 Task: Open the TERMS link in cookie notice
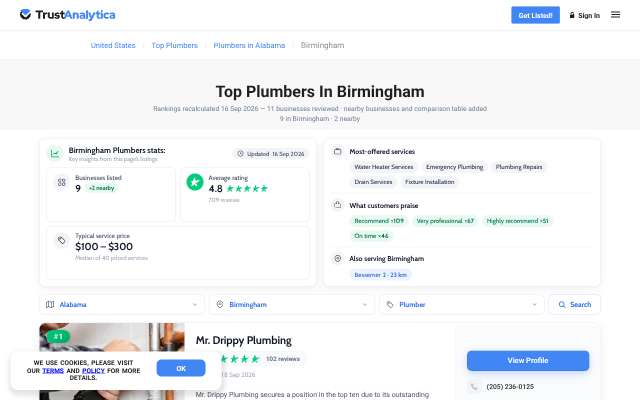click(x=53, y=371)
